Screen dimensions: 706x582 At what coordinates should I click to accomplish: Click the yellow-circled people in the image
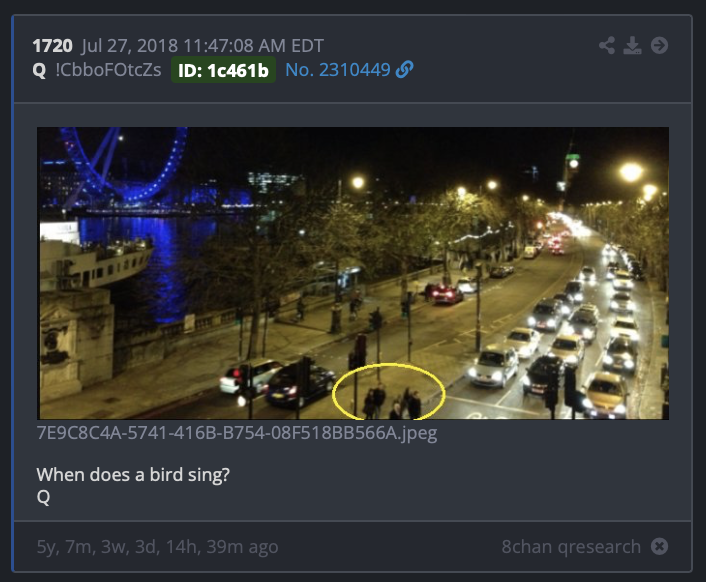pyautogui.click(x=390, y=392)
